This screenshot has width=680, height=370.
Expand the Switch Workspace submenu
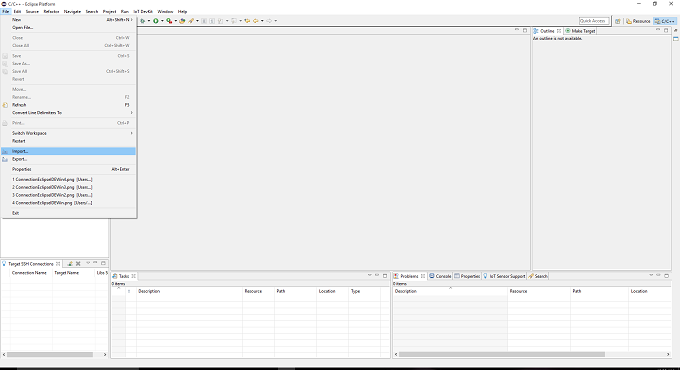pyautogui.click(x=69, y=133)
